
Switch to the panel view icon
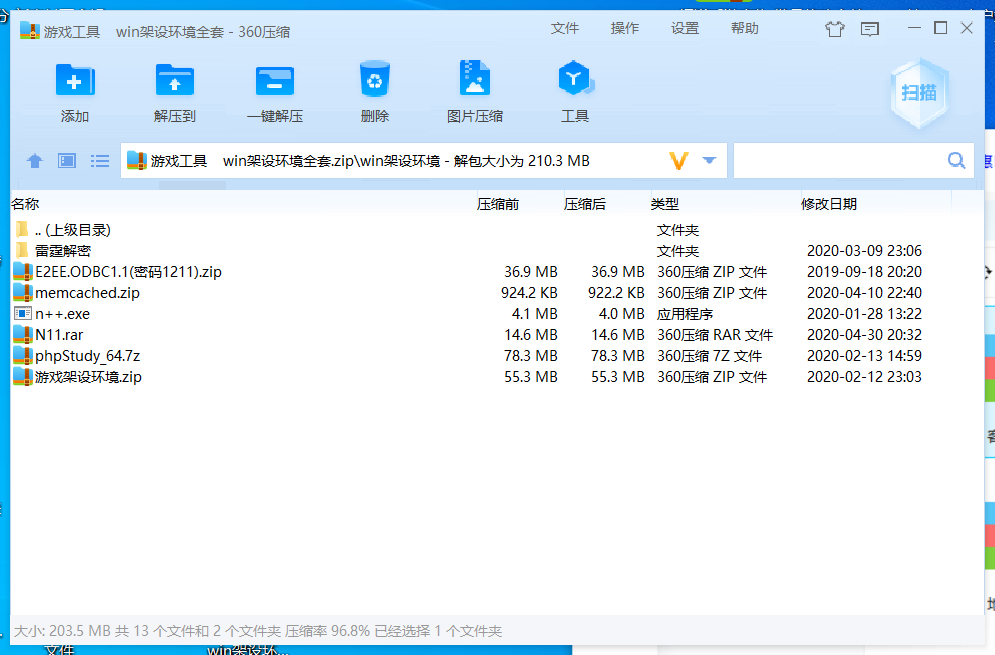tap(67, 161)
